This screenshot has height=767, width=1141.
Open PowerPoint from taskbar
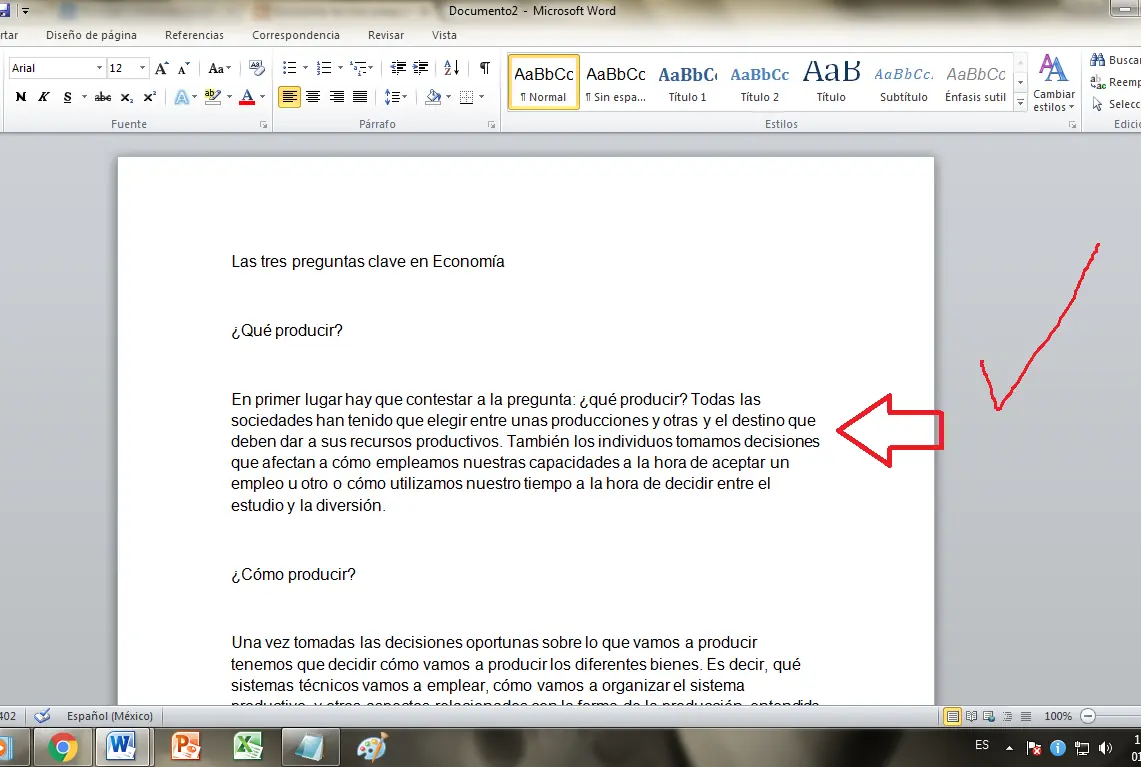click(x=186, y=747)
